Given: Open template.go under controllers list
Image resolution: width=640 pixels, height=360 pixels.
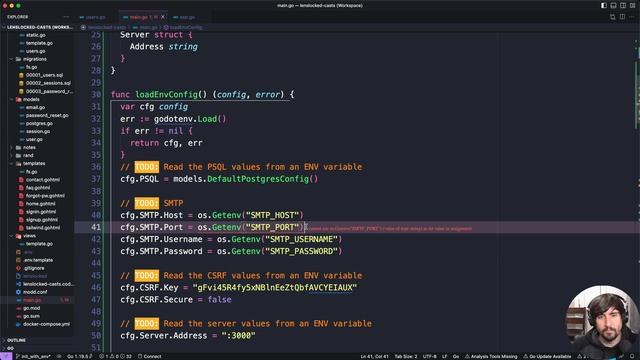Looking at the screenshot, I should tap(39, 43).
